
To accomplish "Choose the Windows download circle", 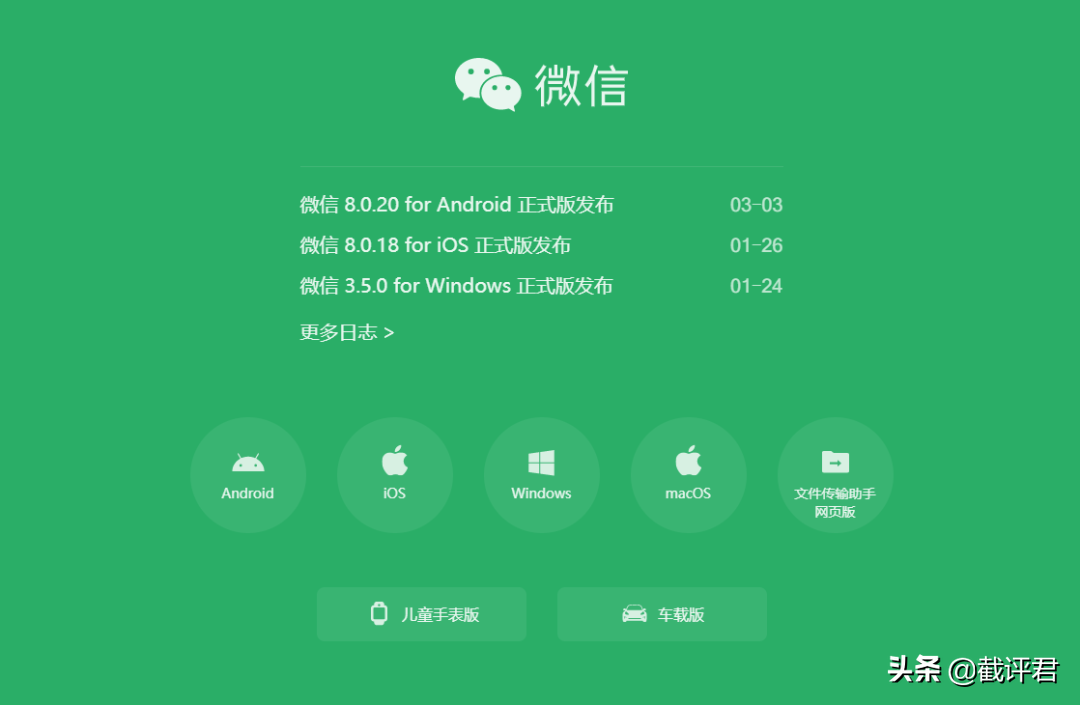I will pyautogui.click(x=541, y=475).
